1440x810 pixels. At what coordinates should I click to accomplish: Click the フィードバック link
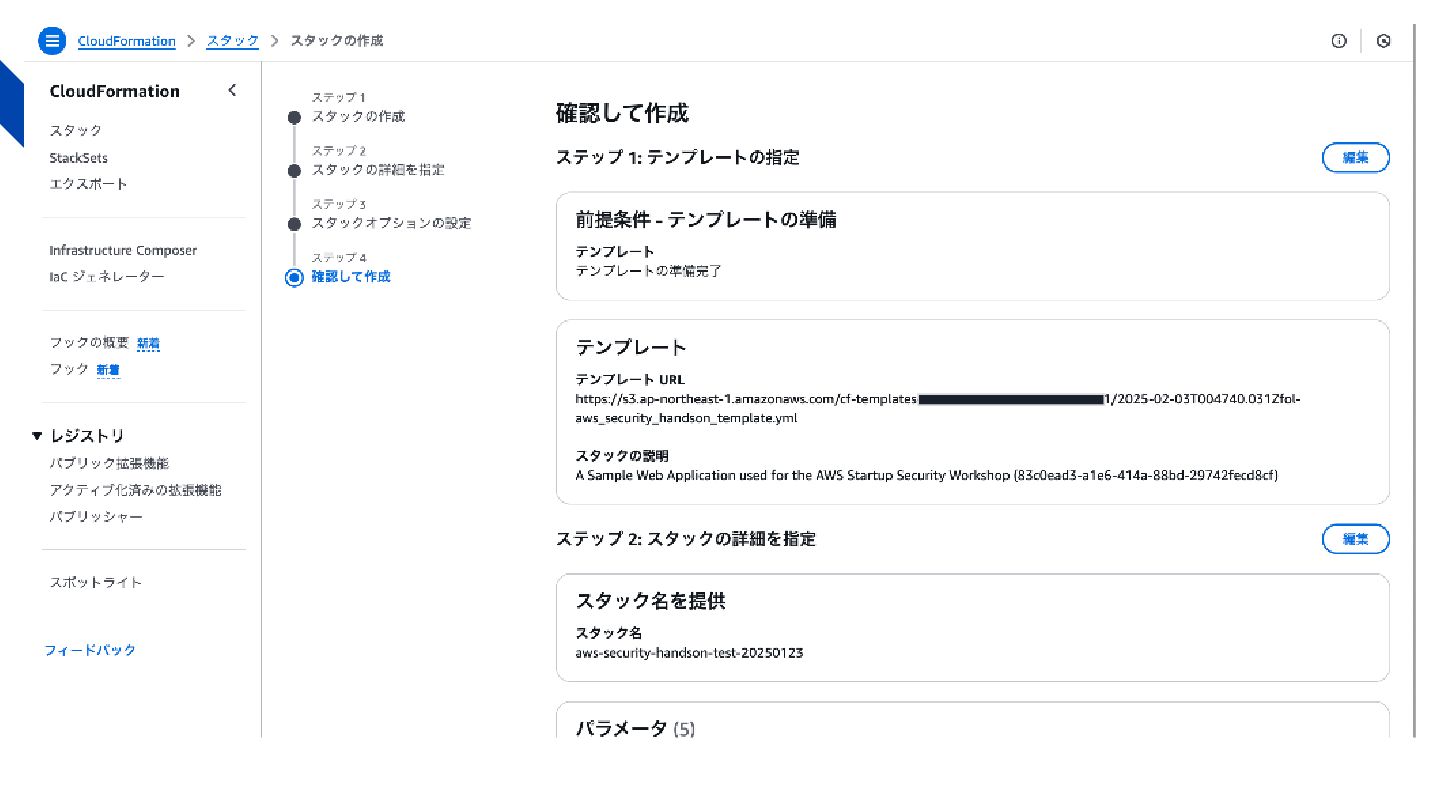[x=90, y=650]
